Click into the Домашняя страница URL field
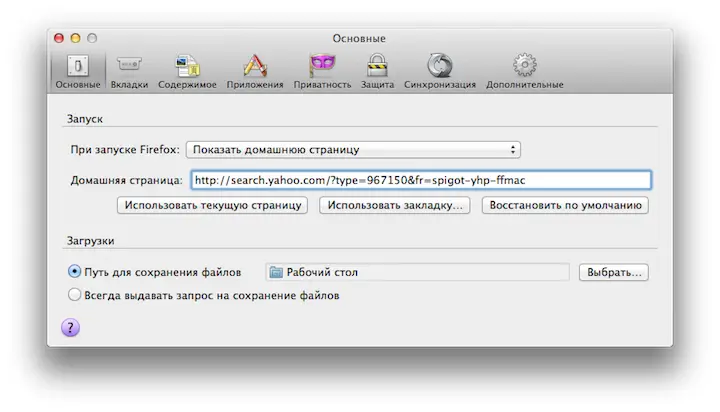The height and width of the screenshot is (412, 720). [420, 180]
